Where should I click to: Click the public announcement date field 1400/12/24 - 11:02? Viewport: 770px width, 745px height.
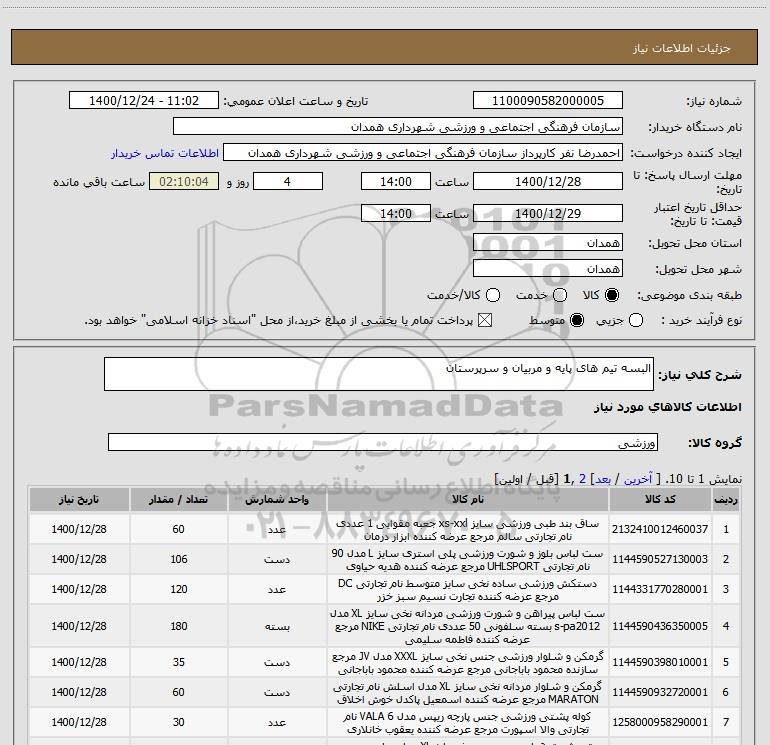click(x=144, y=101)
